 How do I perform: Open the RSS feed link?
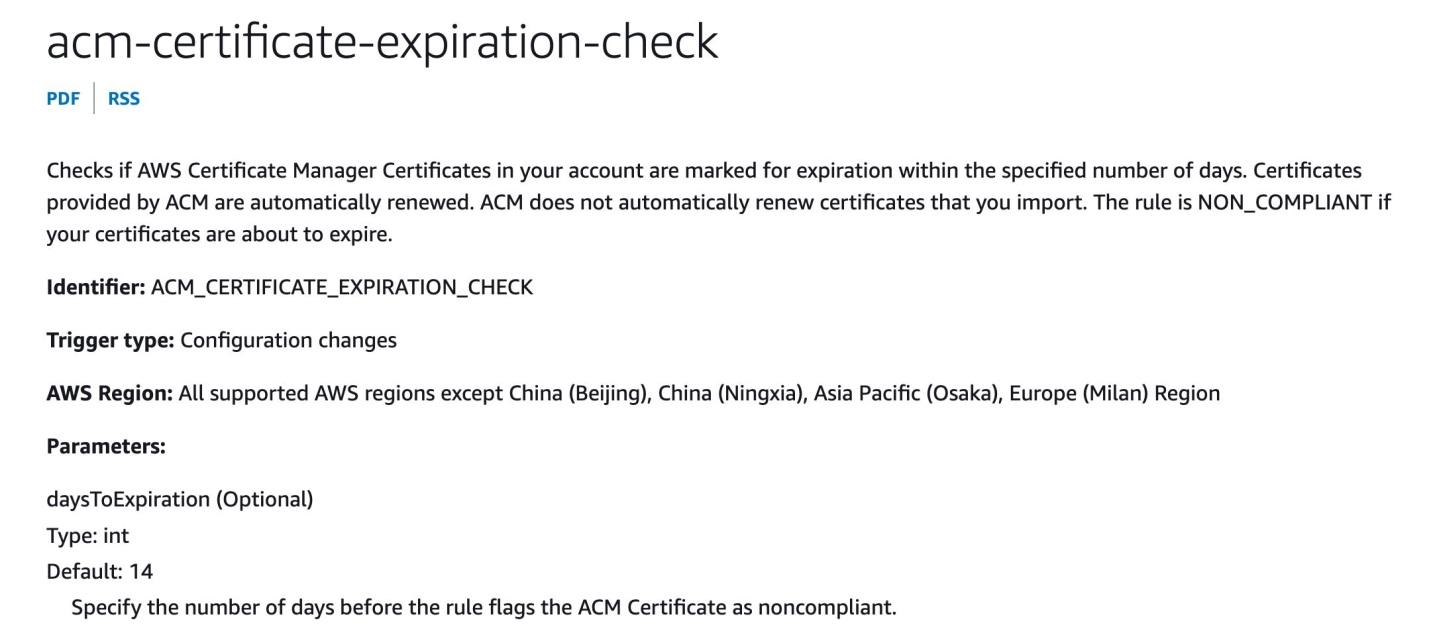pos(124,98)
